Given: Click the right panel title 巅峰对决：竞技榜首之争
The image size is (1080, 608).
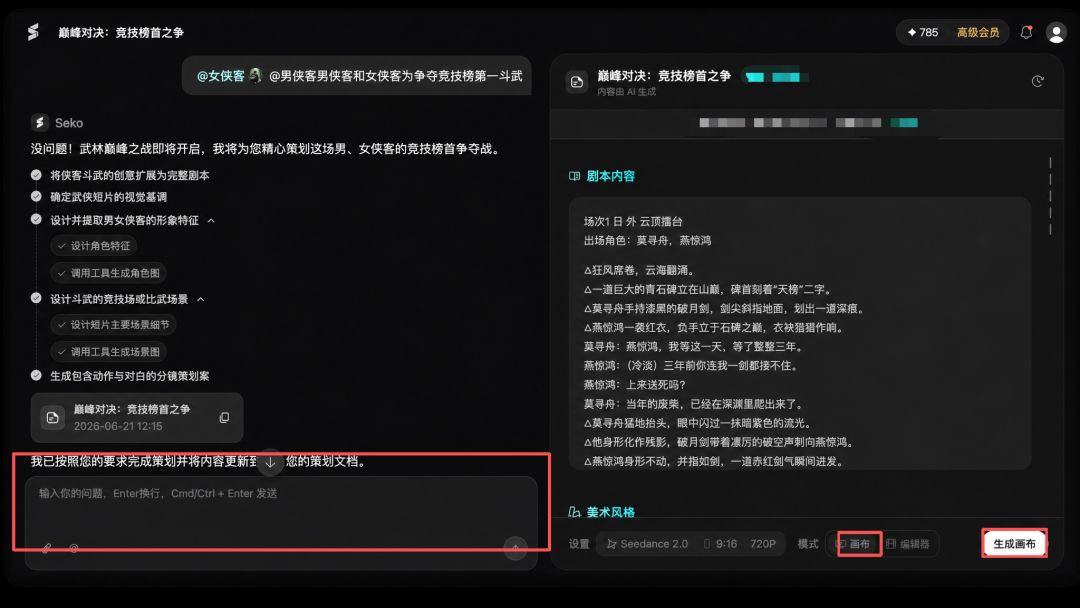Looking at the screenshot, I should [x=664, y=76].
